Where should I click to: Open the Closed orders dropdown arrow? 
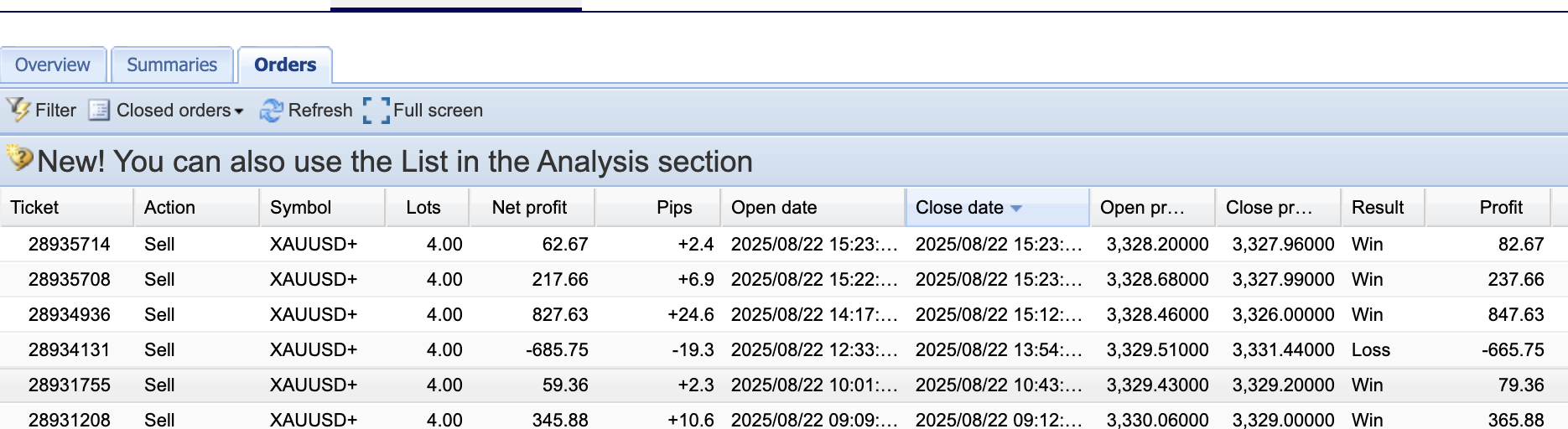(239, 111)
